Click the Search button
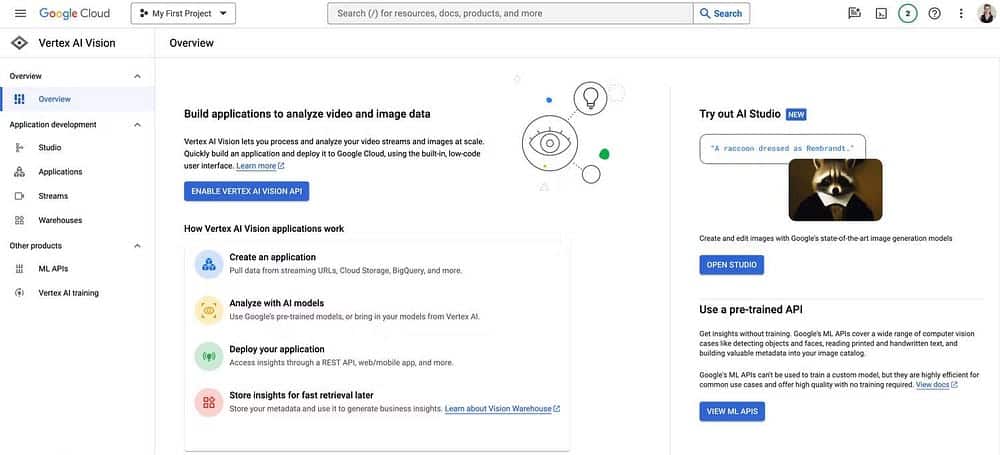1000x455 pixels. pyautogui.click(x=721, y=13)
